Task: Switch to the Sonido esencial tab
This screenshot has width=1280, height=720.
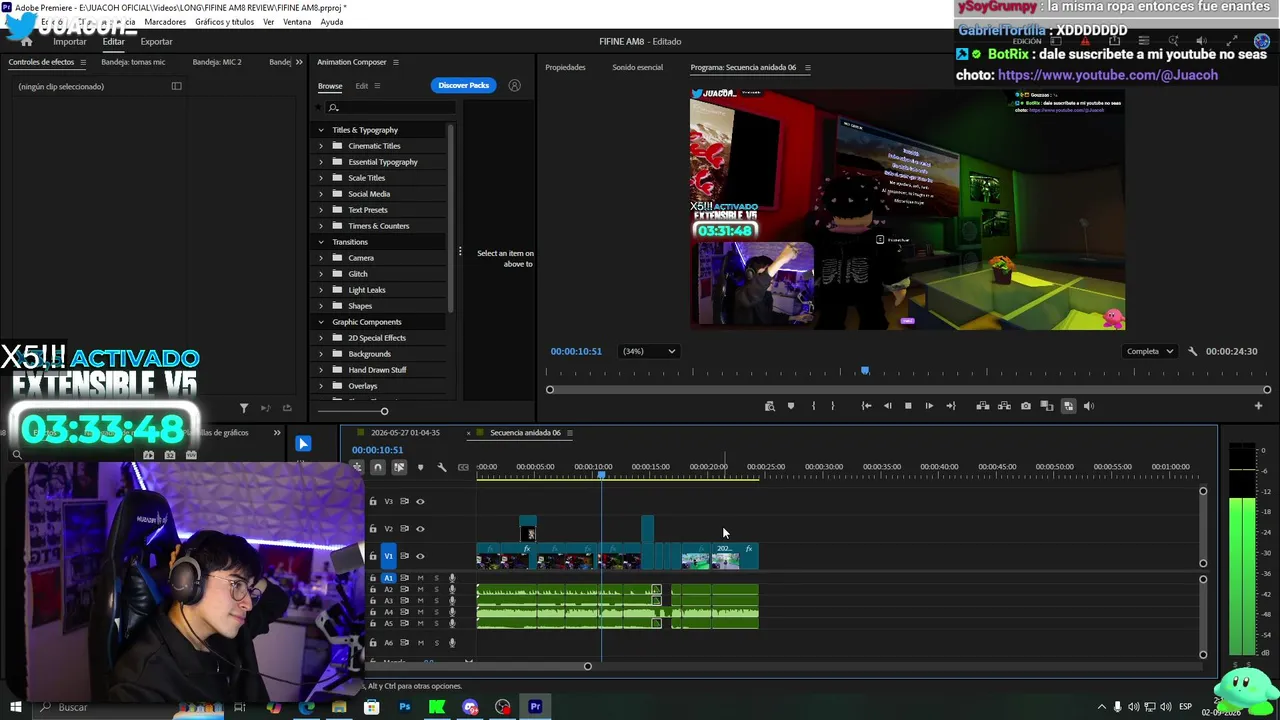Action: (637, 67)
